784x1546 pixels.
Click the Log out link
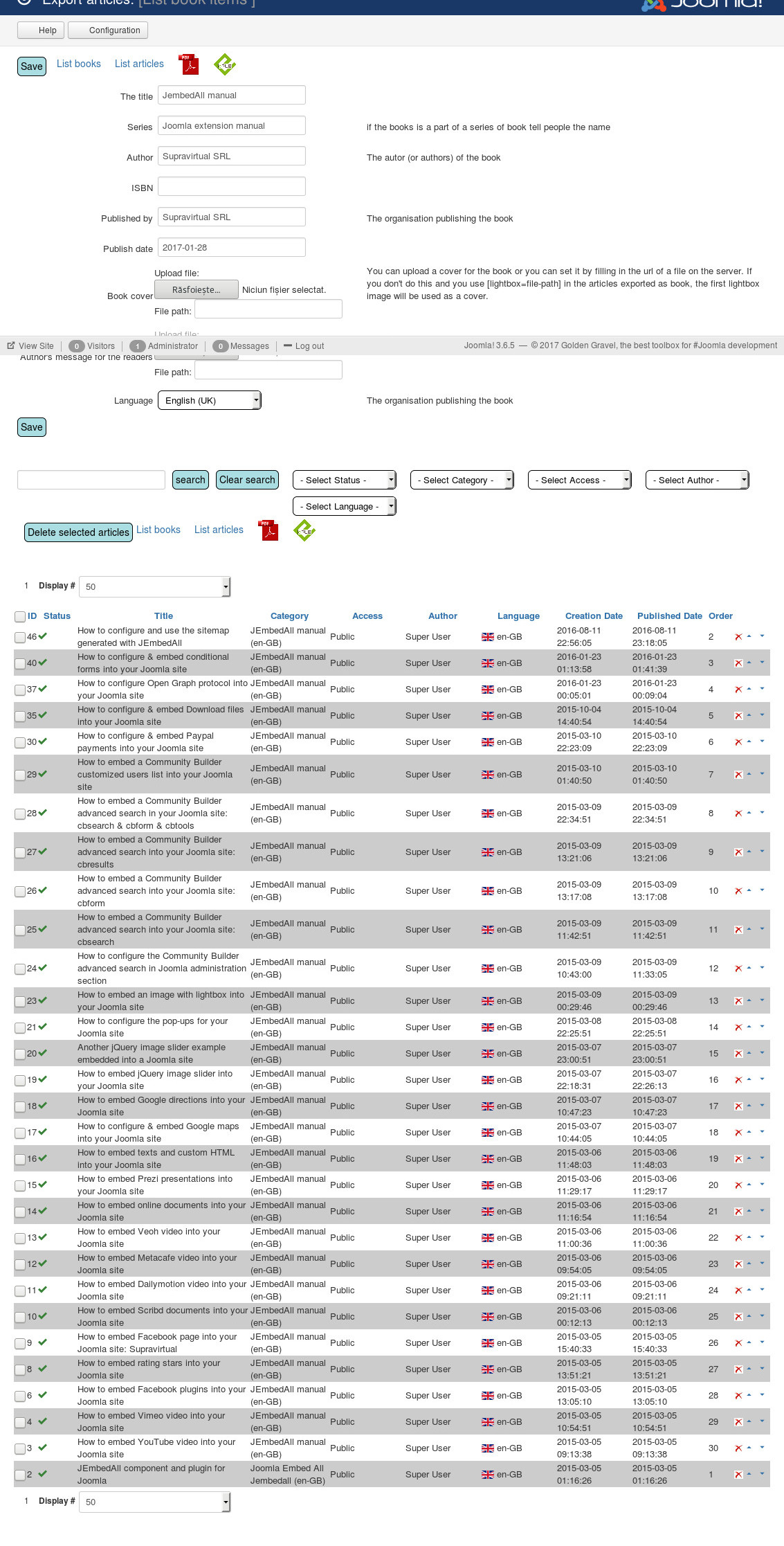pyautogui.click(x=309, y=346)
